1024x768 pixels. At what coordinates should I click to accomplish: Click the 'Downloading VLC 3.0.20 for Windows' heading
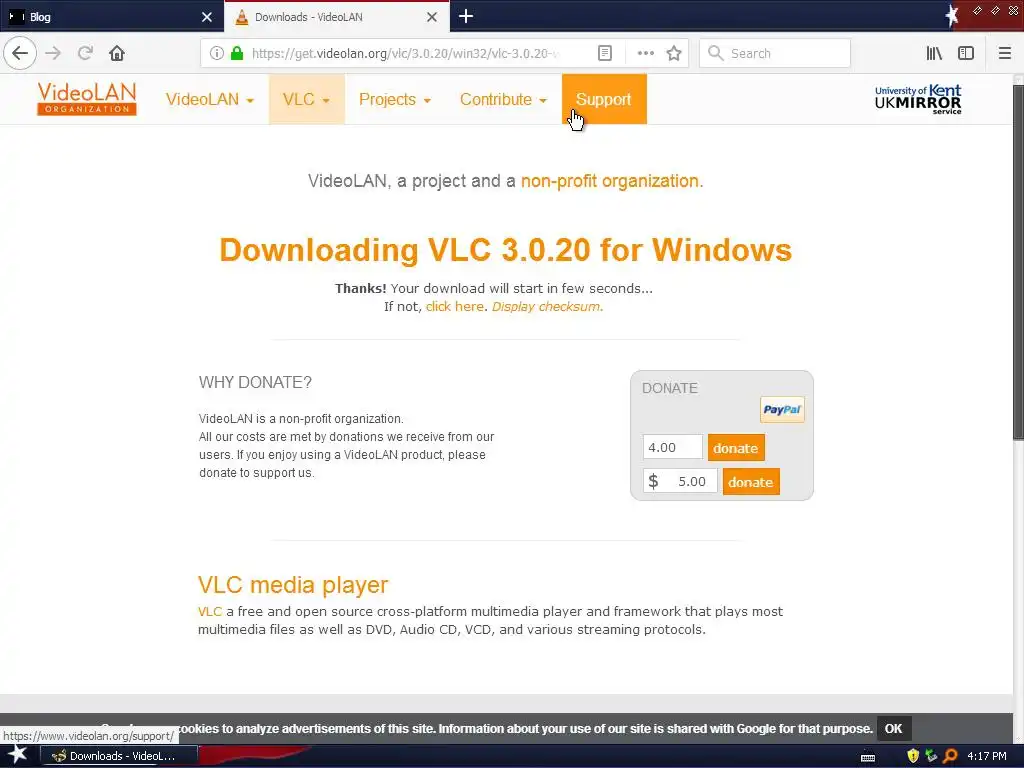point(505,249)
